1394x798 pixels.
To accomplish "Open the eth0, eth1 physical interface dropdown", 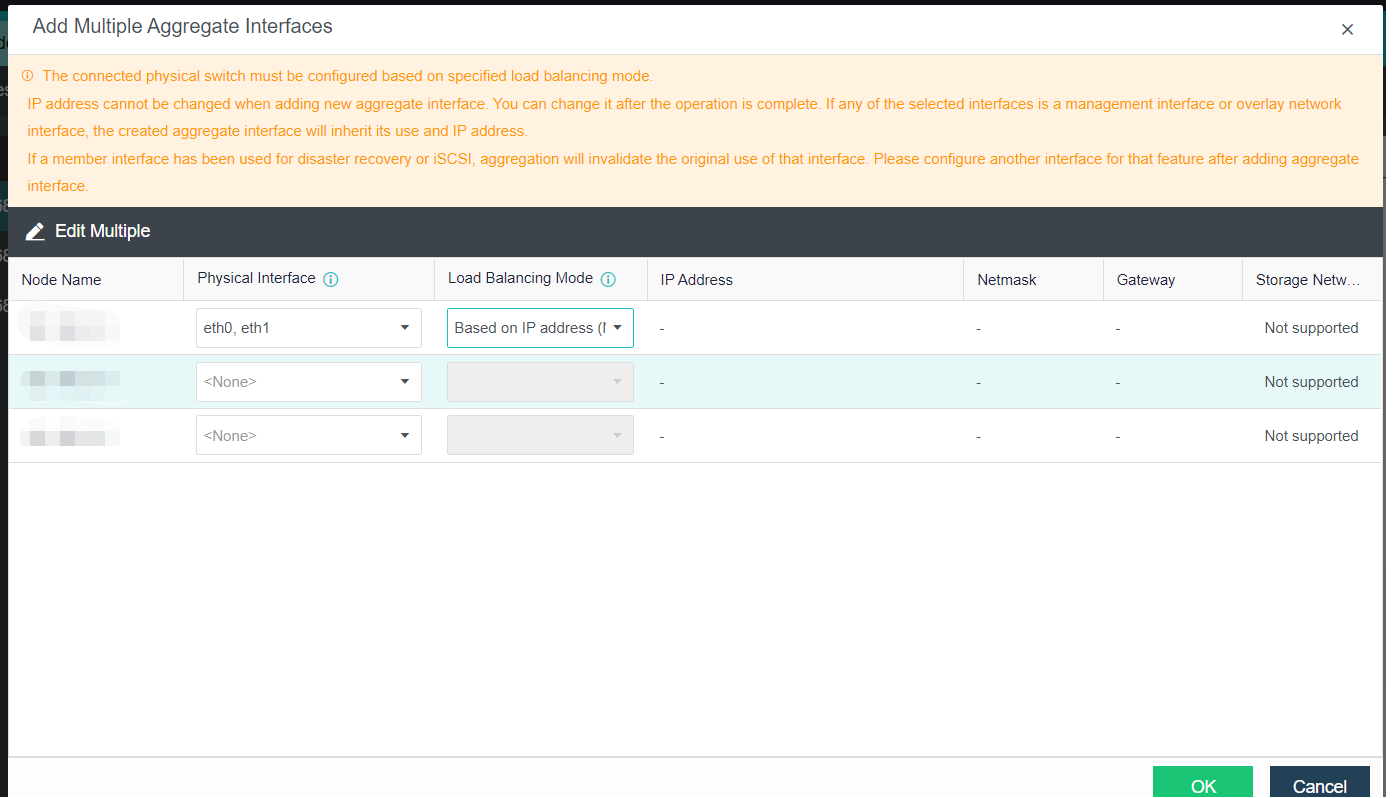I will pos(308,328).
